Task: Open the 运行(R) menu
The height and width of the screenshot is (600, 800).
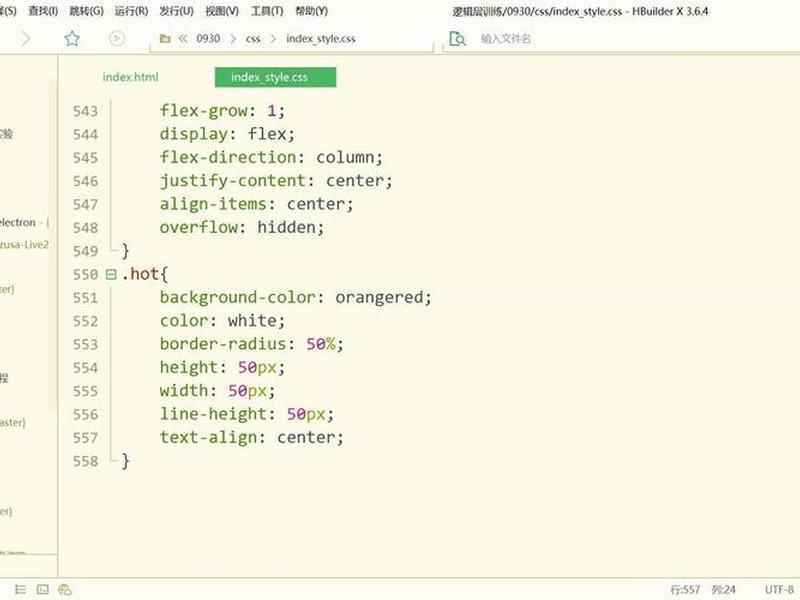Action: [131, 11]
